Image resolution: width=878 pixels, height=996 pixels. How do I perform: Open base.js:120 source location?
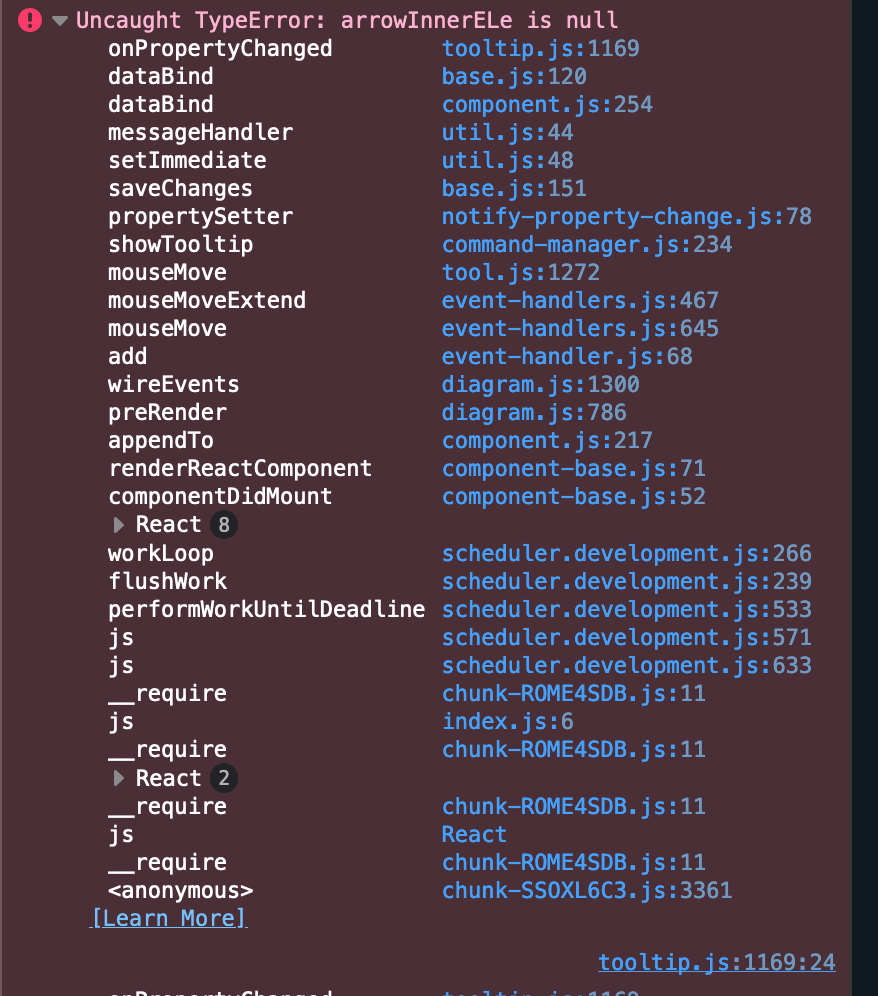(514, 76)
